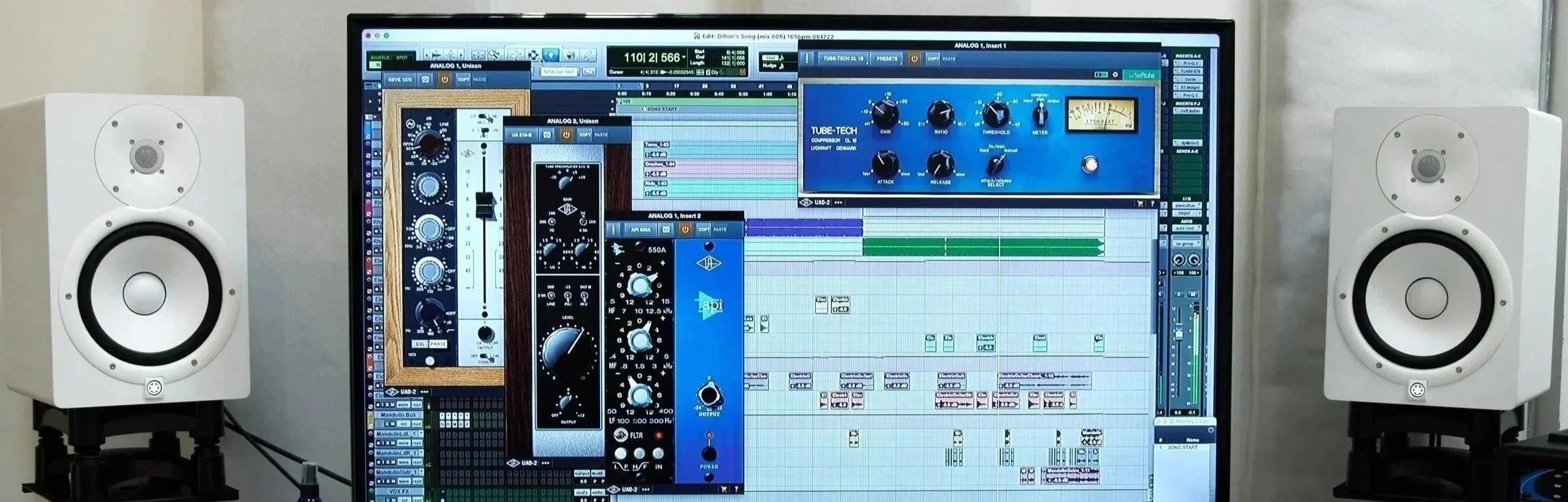The height and width of the screenshot is (502, 1568).
Task: Paste settings into the UA 610-B plugin
Action: coord(601,135)
